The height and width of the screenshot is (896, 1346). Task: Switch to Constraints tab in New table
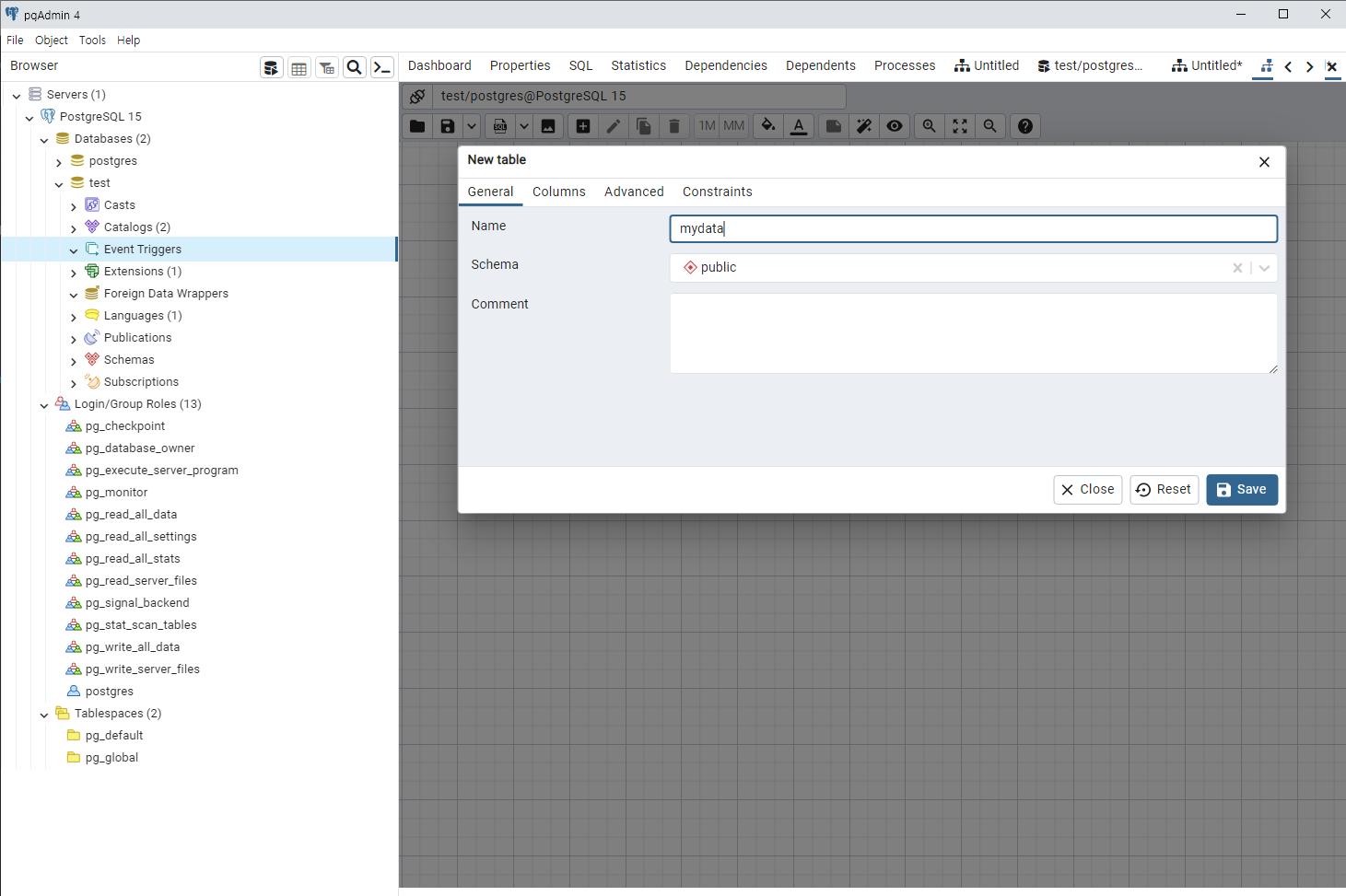tap(717, 192)
